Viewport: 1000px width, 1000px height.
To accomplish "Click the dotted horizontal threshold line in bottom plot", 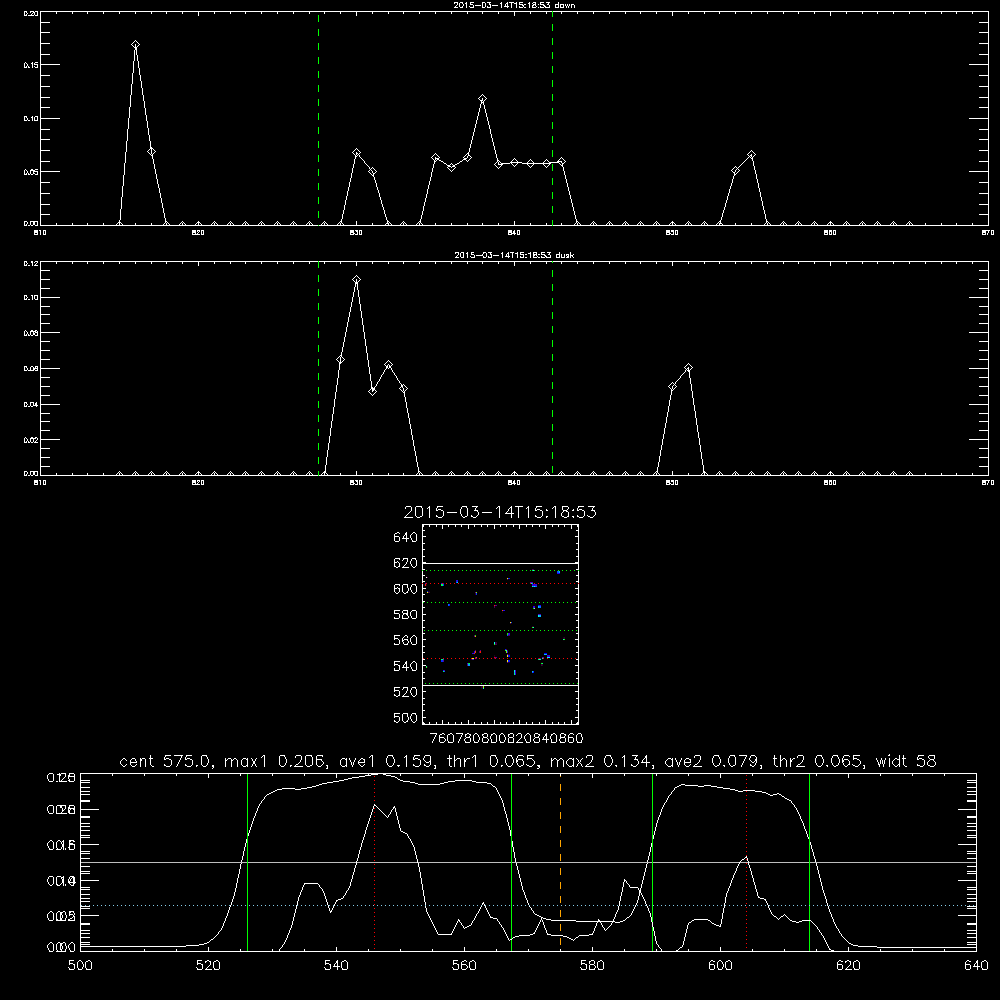I will click(x=528, y=905).
